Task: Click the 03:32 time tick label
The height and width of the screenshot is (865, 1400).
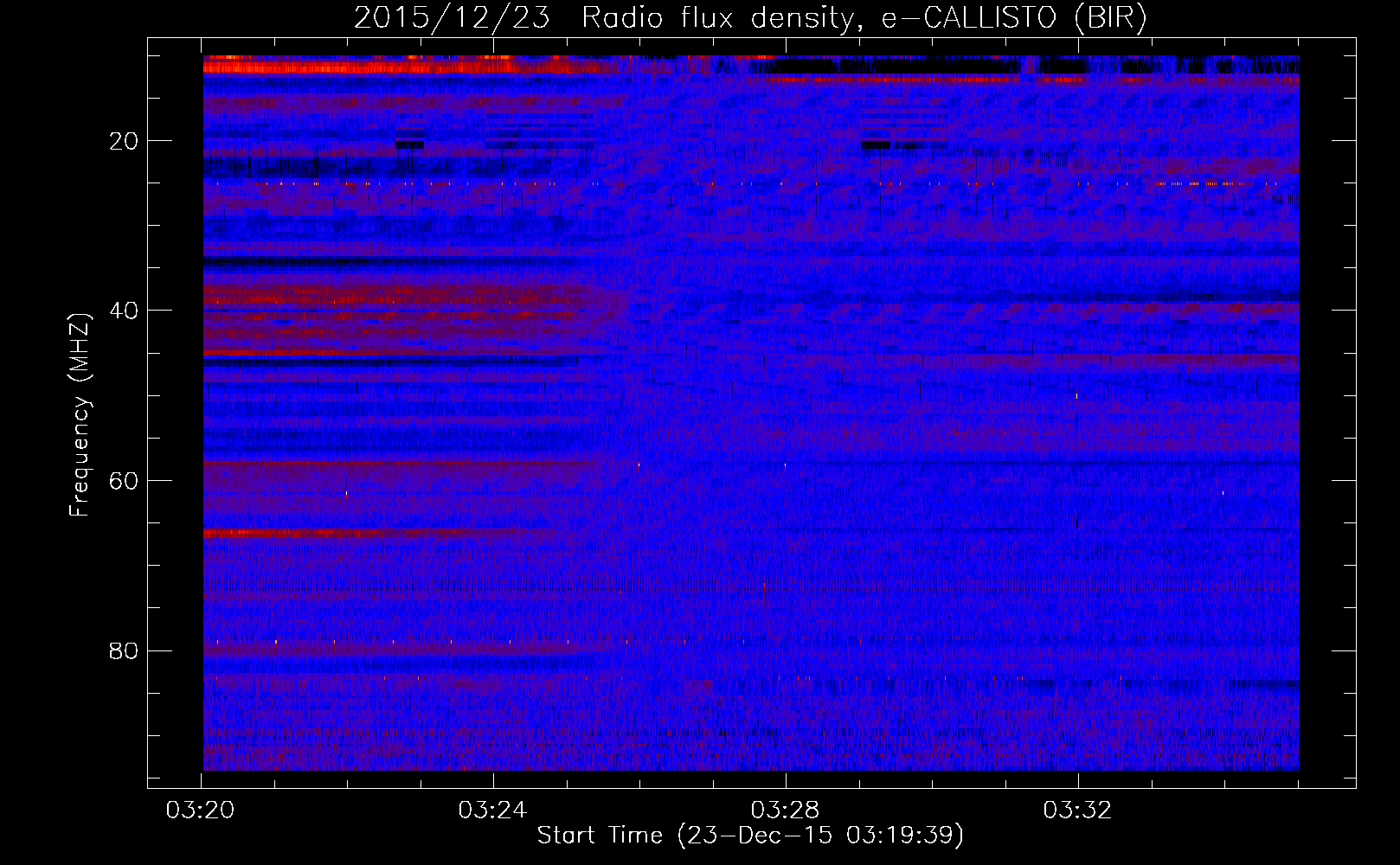Action: tap(1077, 811)
